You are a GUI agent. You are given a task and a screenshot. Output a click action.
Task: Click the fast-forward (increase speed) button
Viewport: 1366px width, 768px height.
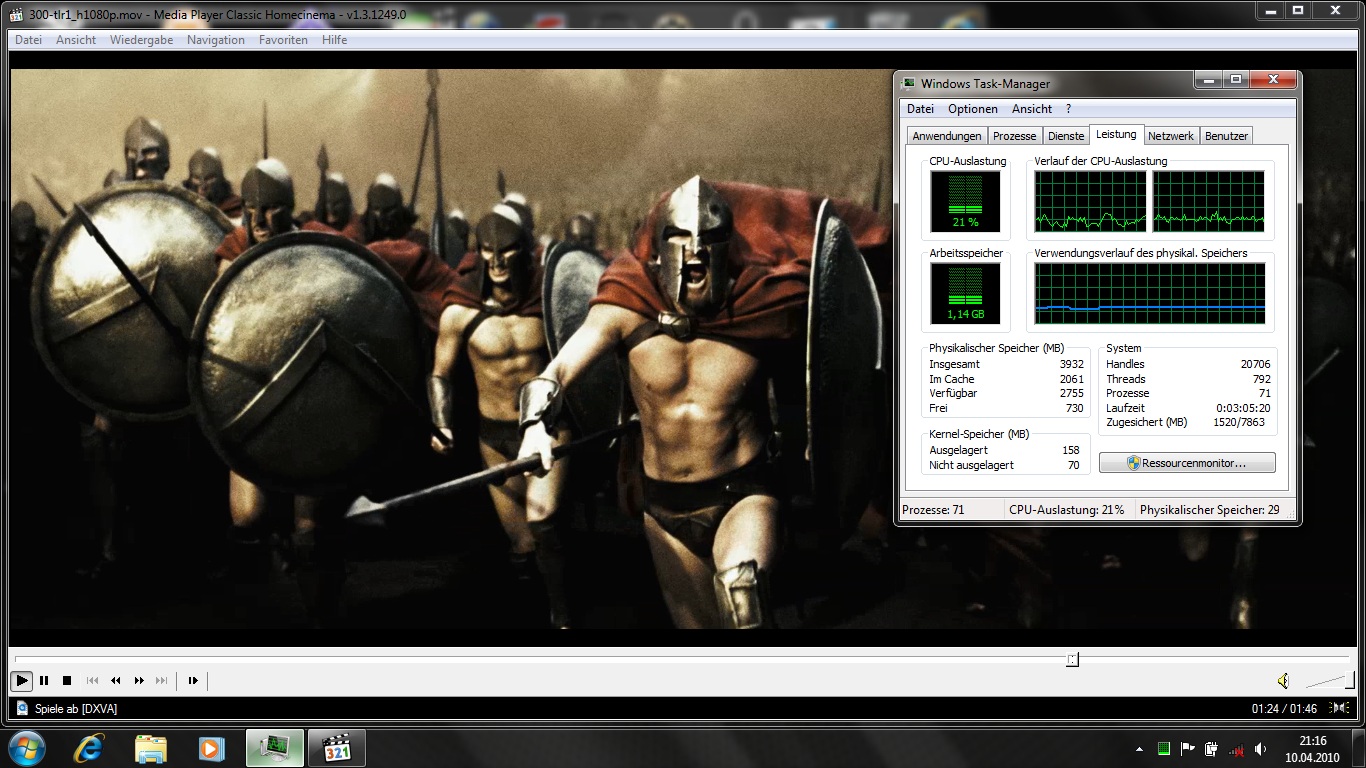[139, 681]
